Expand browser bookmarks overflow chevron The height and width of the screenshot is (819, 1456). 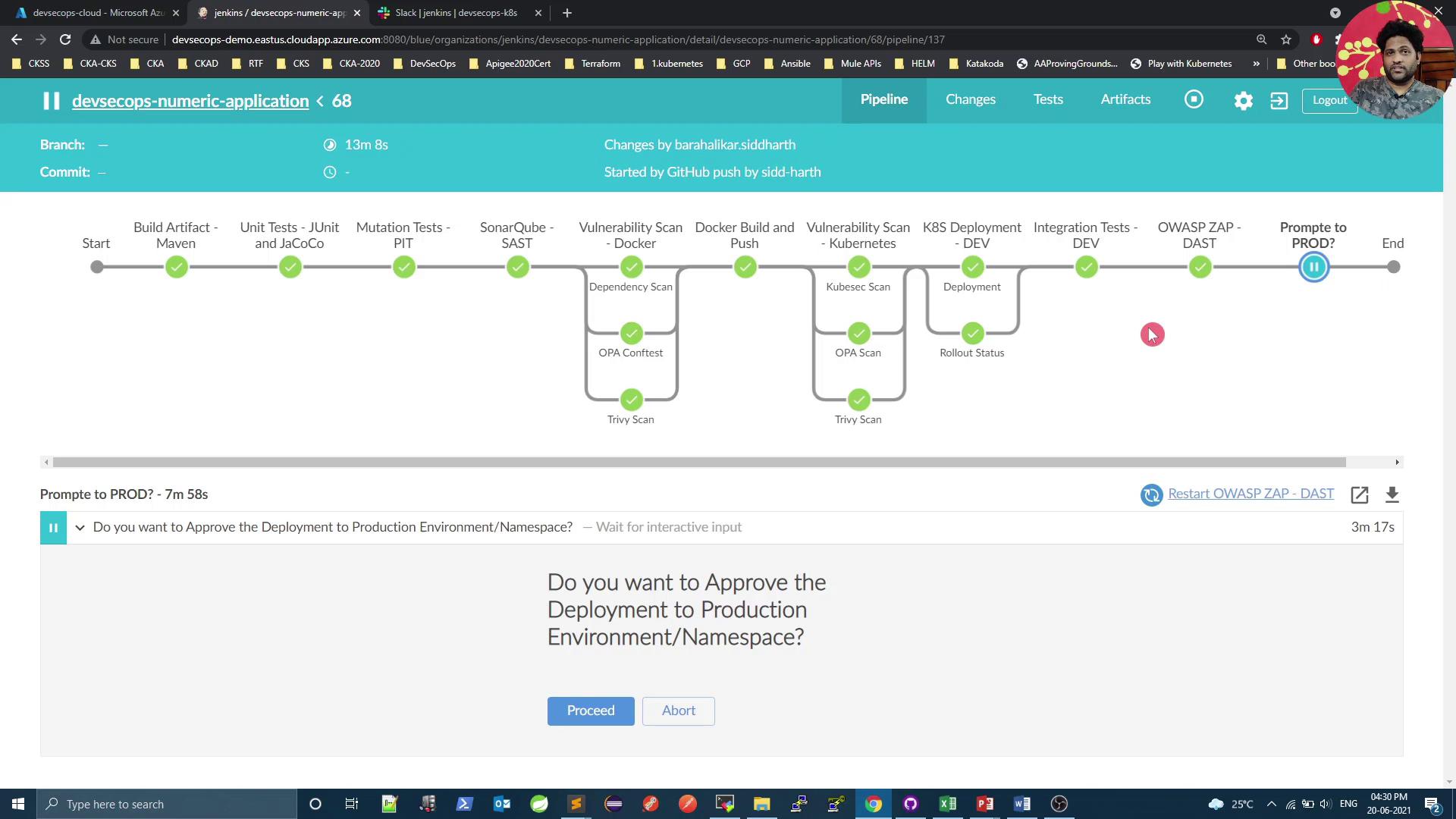1257,64
